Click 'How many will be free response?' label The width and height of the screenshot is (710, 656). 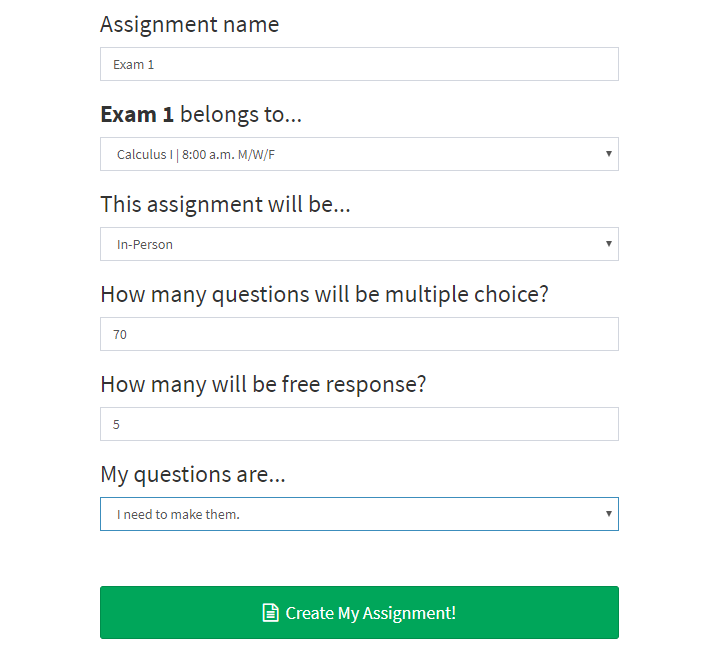(263, 384)
